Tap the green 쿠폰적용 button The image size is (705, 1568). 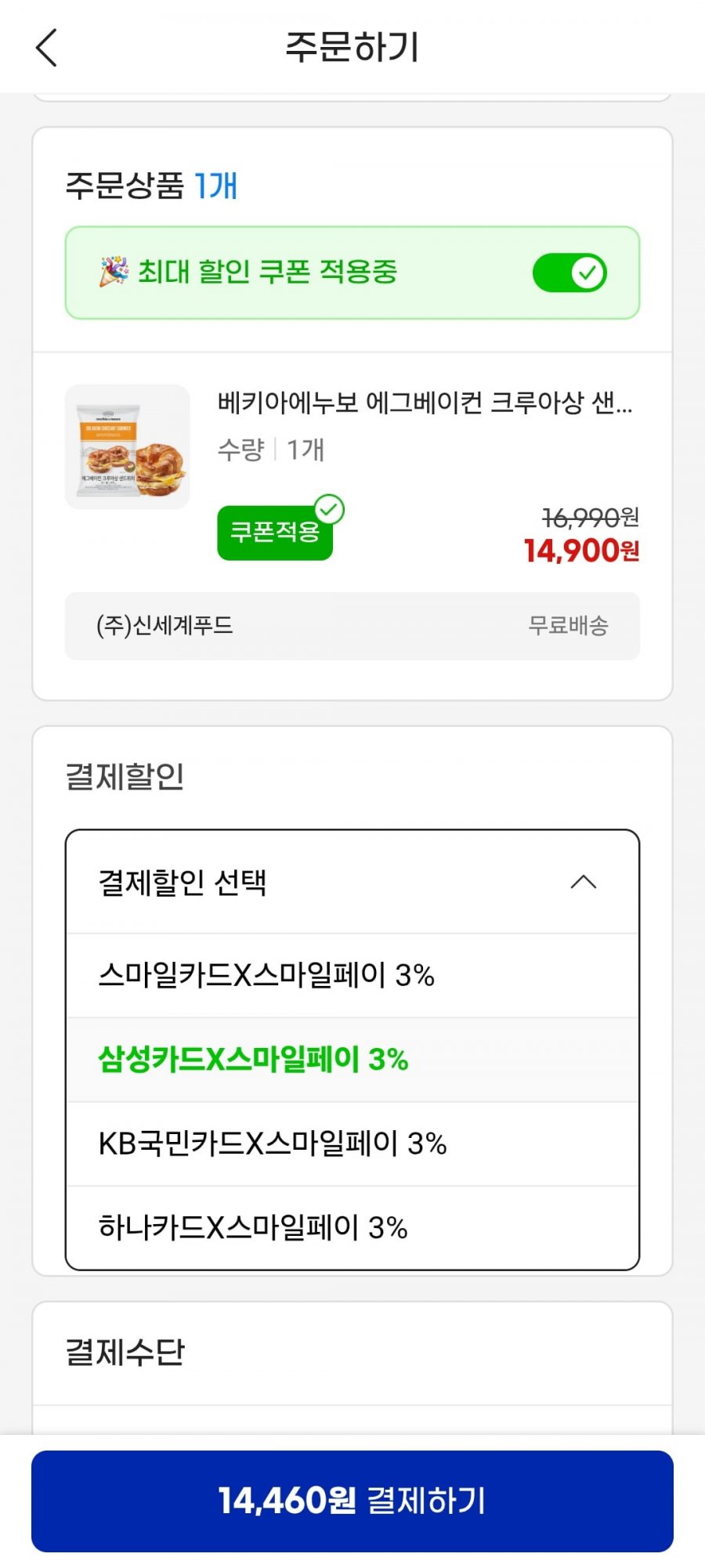coord(275,533)
